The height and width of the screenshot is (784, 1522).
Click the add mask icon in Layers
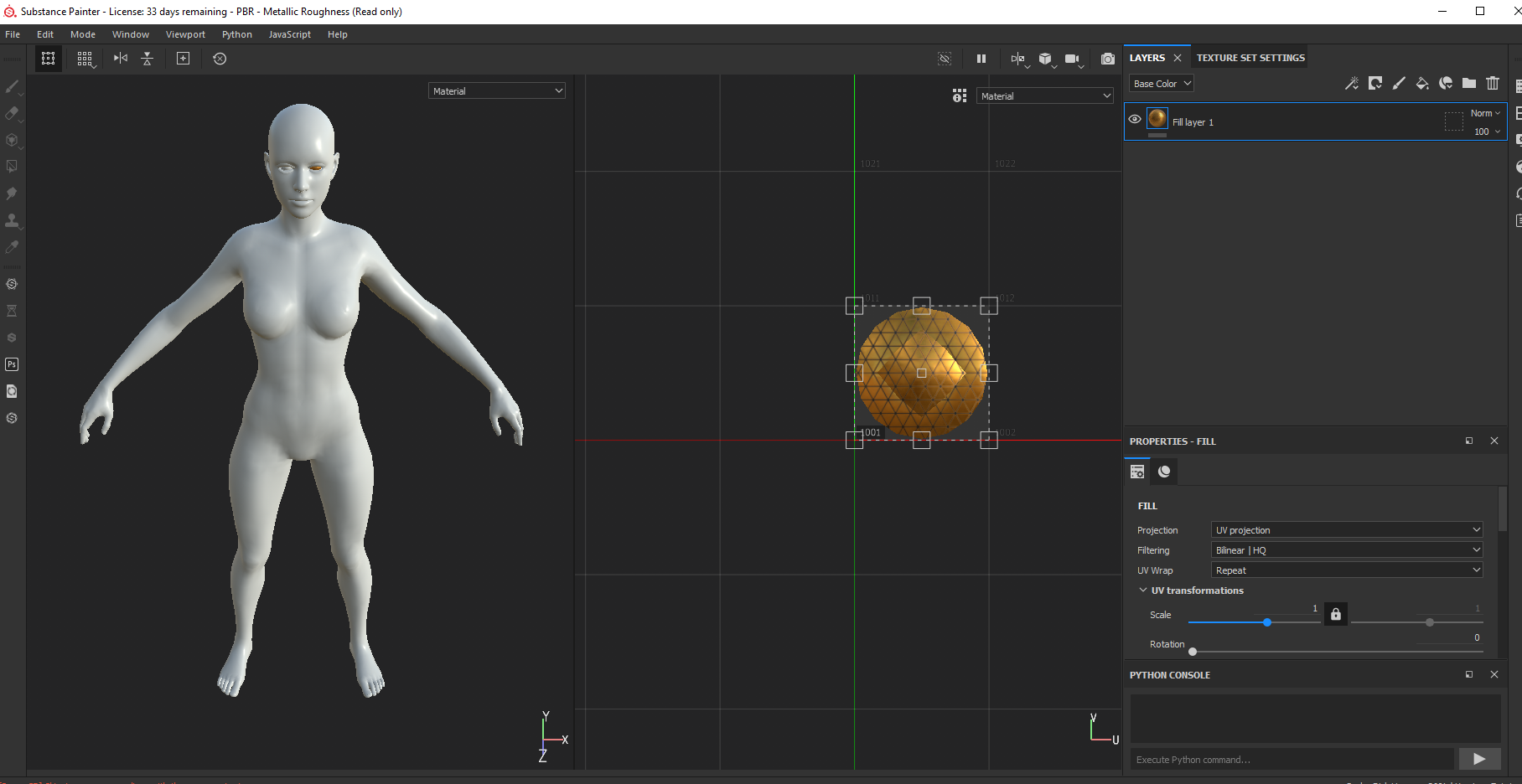click(1375, 83)
